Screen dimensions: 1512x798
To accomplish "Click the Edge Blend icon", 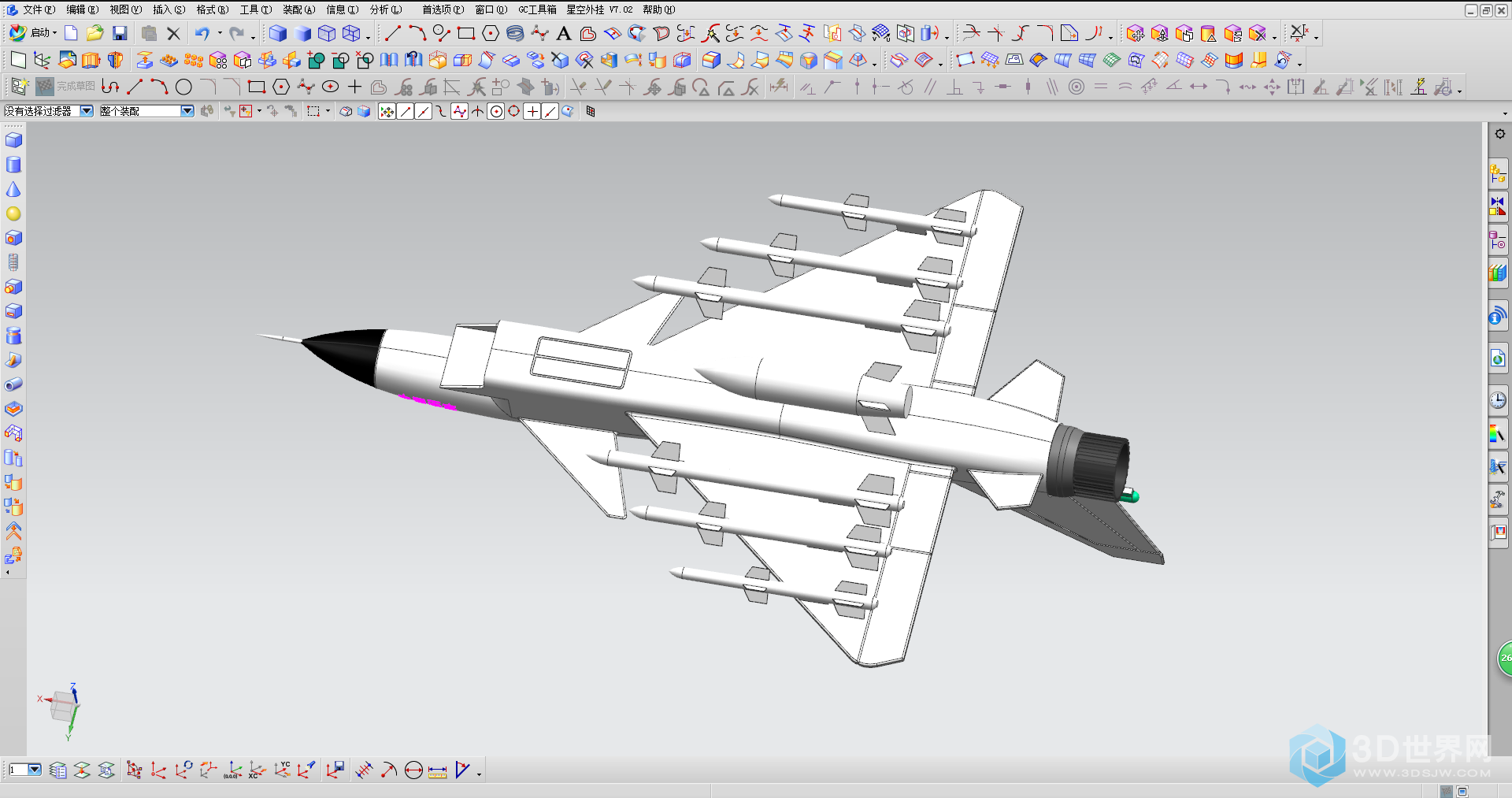I will point(710,60).
